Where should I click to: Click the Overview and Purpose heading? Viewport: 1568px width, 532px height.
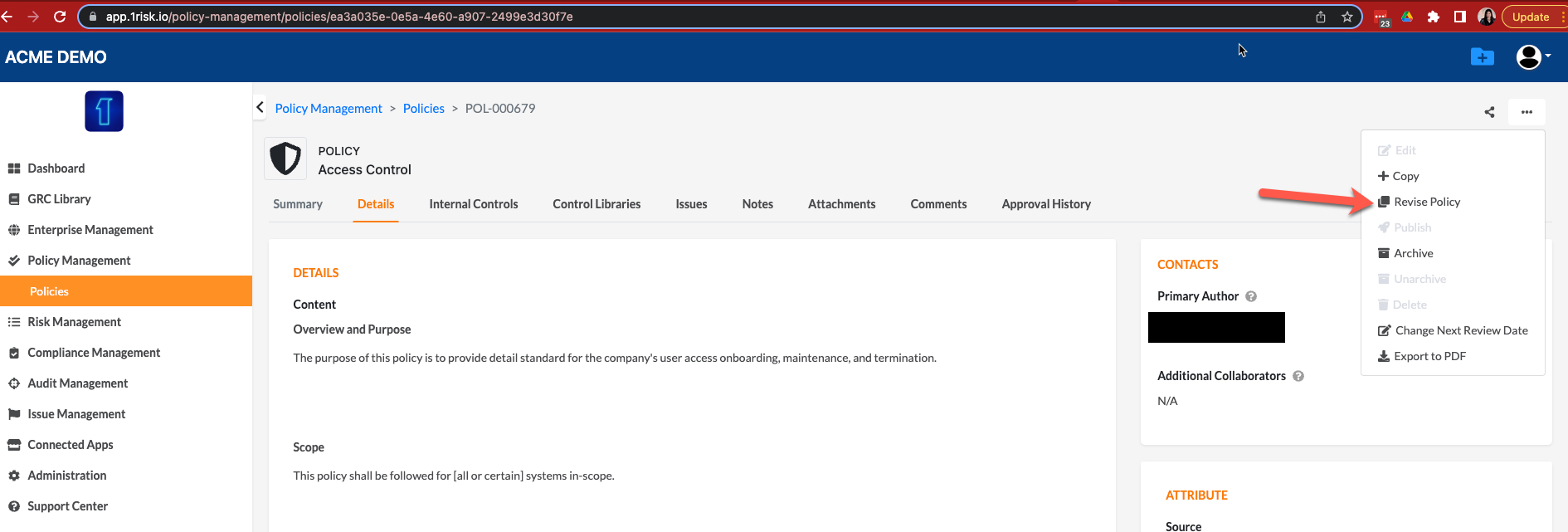pos(352,329)
